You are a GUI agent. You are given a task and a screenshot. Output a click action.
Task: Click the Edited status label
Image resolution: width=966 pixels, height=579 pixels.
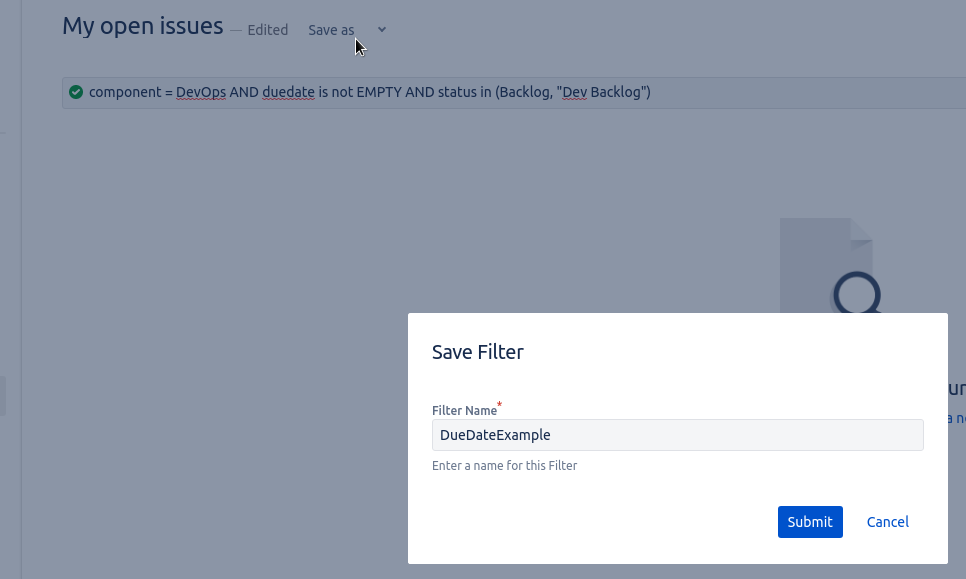click(x=267, y=30)
